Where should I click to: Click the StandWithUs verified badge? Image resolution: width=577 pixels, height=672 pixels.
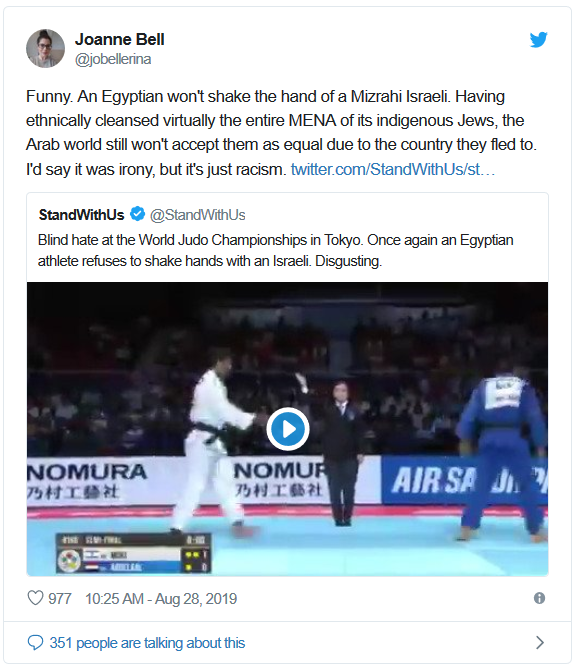tap(138, 213)
